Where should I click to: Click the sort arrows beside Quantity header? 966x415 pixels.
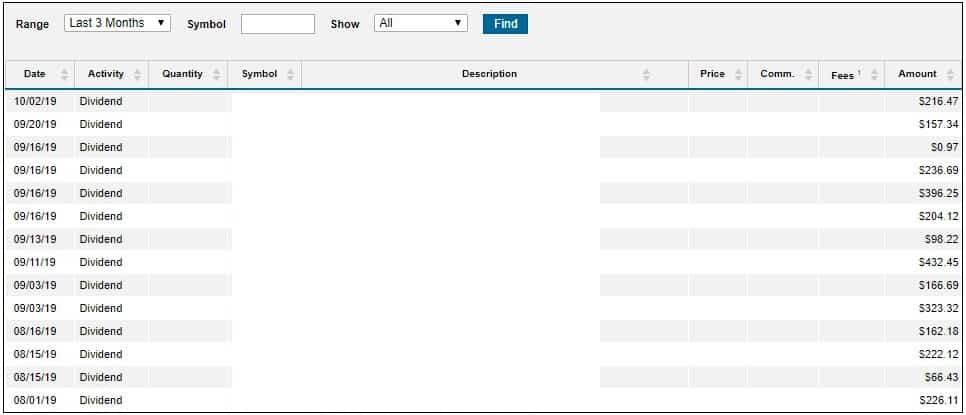pyautogui.click(x=217, y=75)
